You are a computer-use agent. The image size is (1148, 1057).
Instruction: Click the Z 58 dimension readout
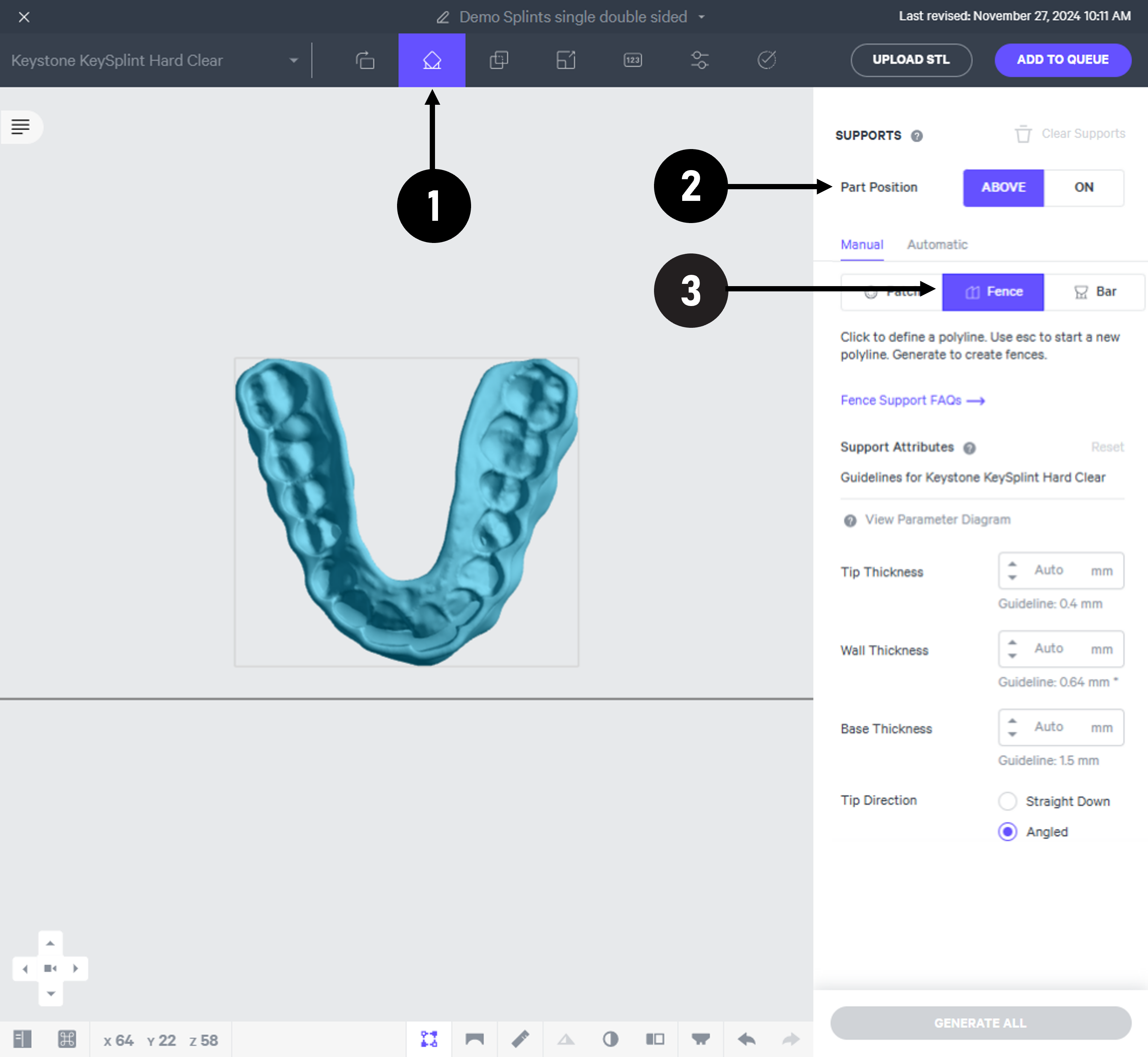(204, 1040)
